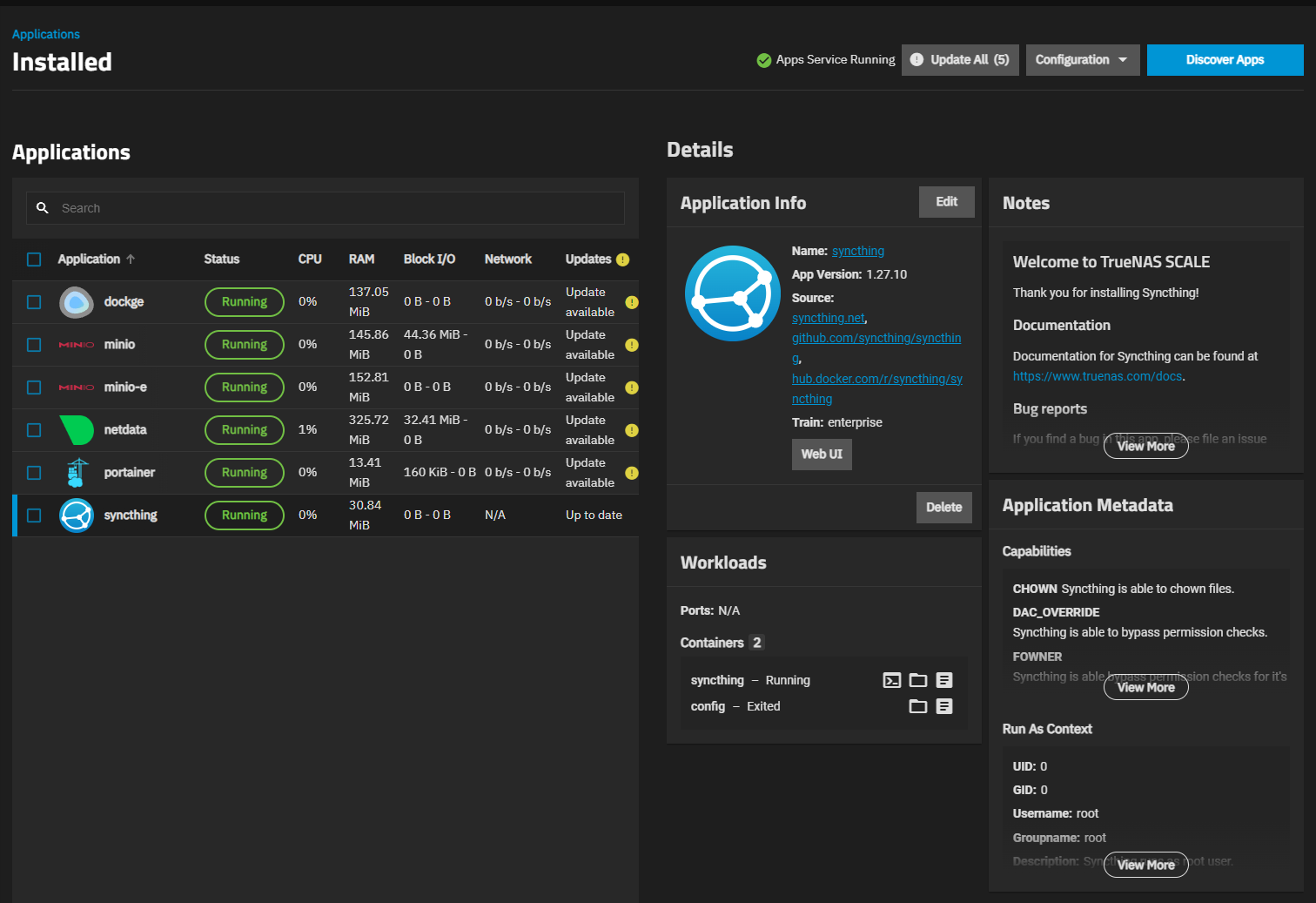The height and width of the screenshot is (903, 1316).
Task: Tick the checkbox for dockge app
Action: click(x=34, y=302)
